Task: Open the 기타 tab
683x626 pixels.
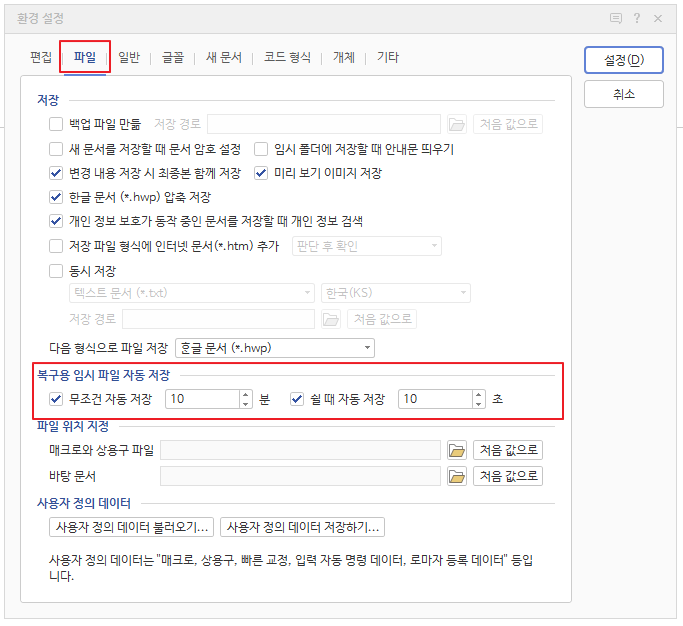Action: tap(388, 57)
